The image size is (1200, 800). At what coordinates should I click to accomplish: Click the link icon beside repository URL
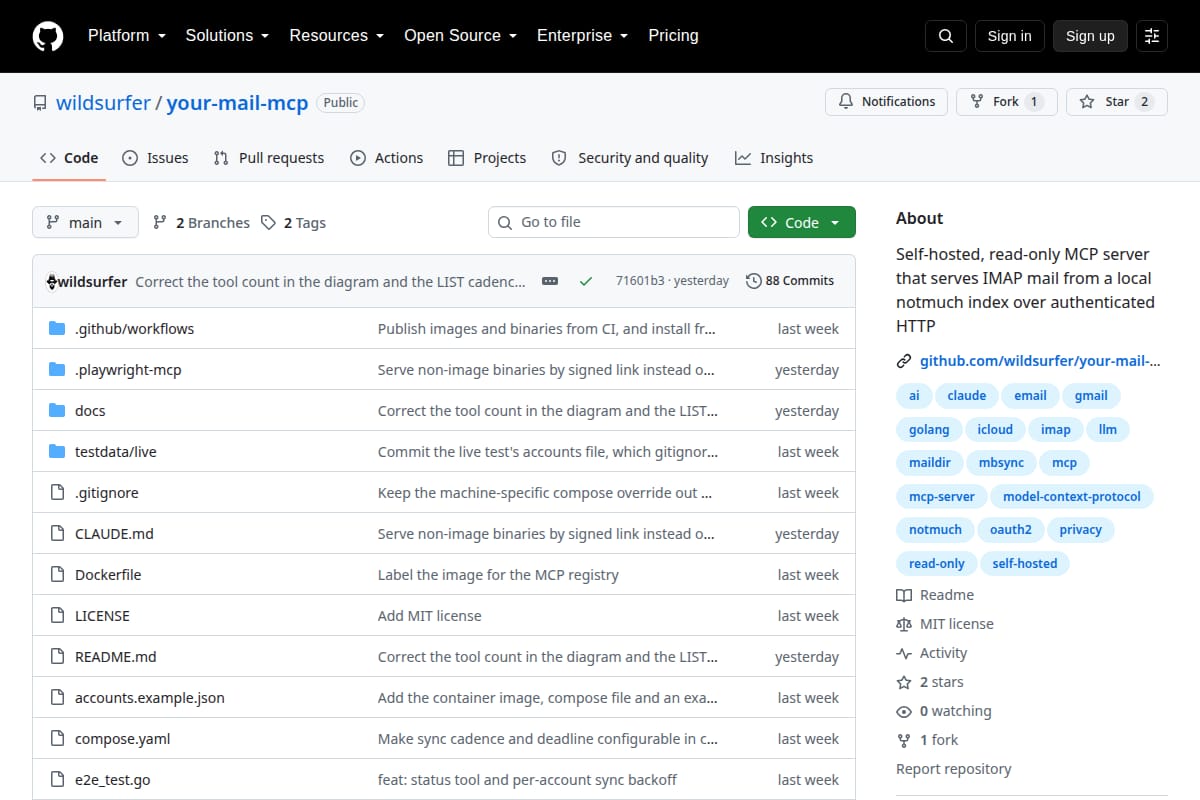(x=904, y=361)
